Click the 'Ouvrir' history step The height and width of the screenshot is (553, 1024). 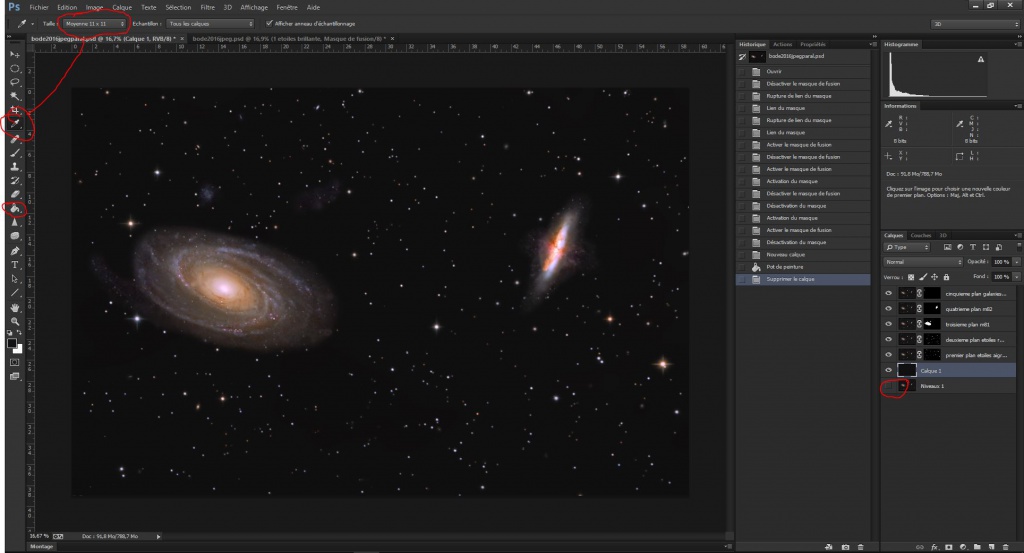[x=774, y=71]
